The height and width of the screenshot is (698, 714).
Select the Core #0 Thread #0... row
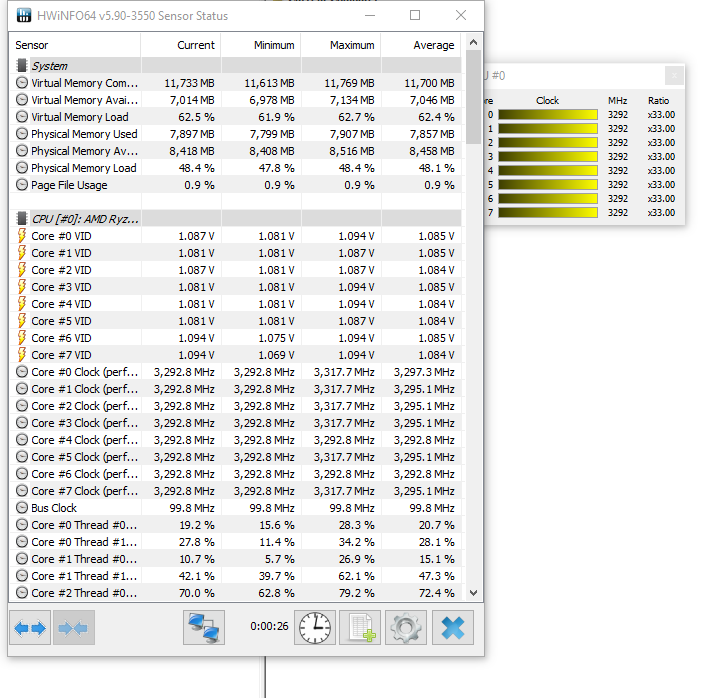point(235,525)
